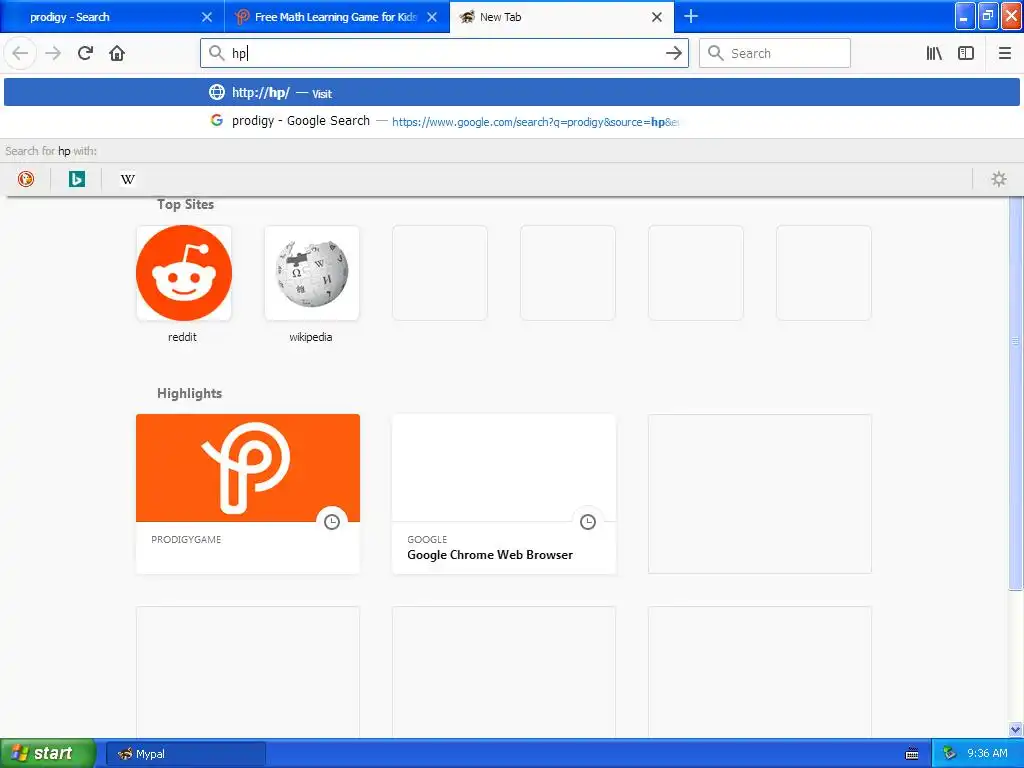Screen dimensions: 1024x768
Task: Click scrollbar down arrow
Action: point(1016,729)
